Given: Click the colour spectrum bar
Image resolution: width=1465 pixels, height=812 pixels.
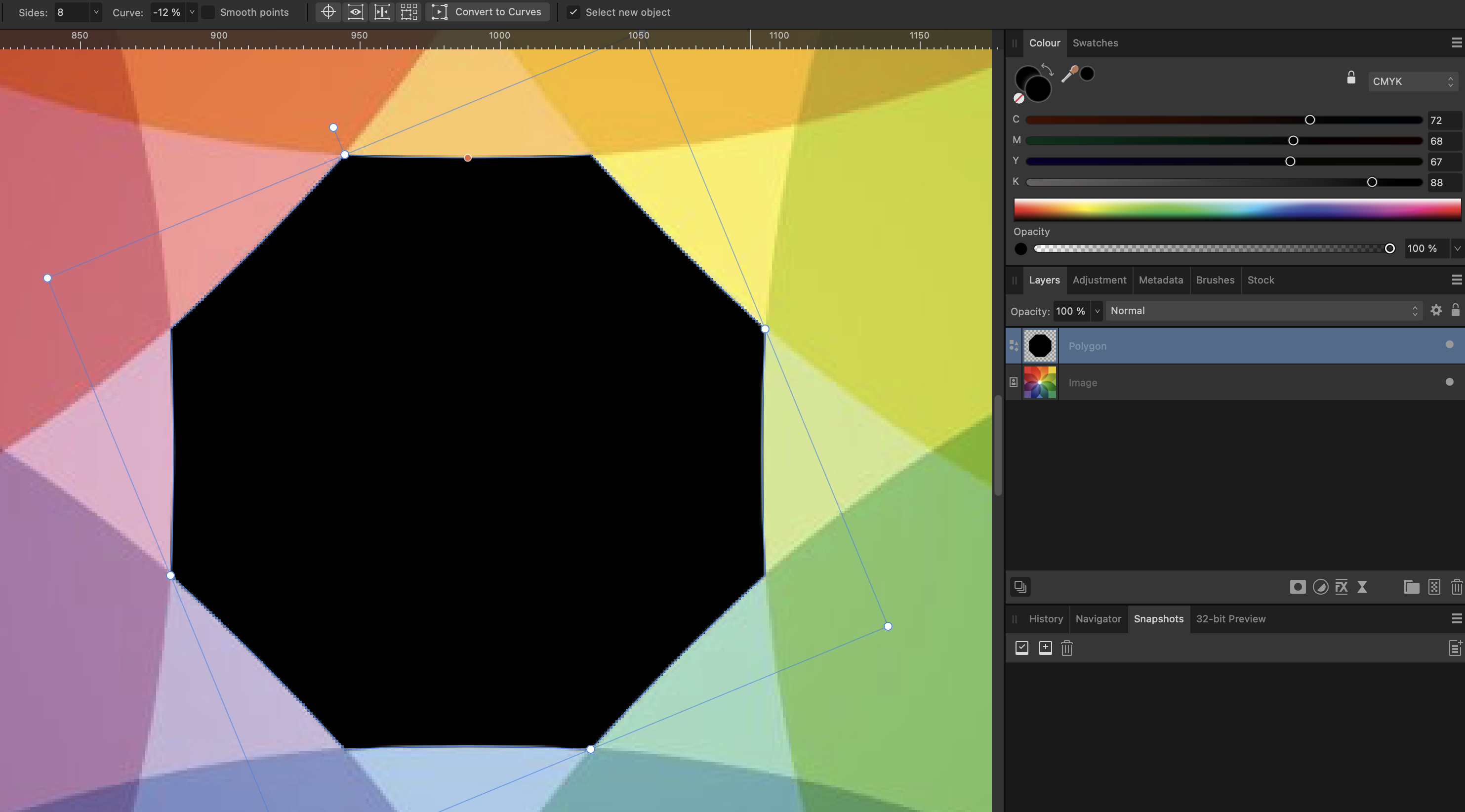Looking at the screenshot, I should [x=1237, y=209].
